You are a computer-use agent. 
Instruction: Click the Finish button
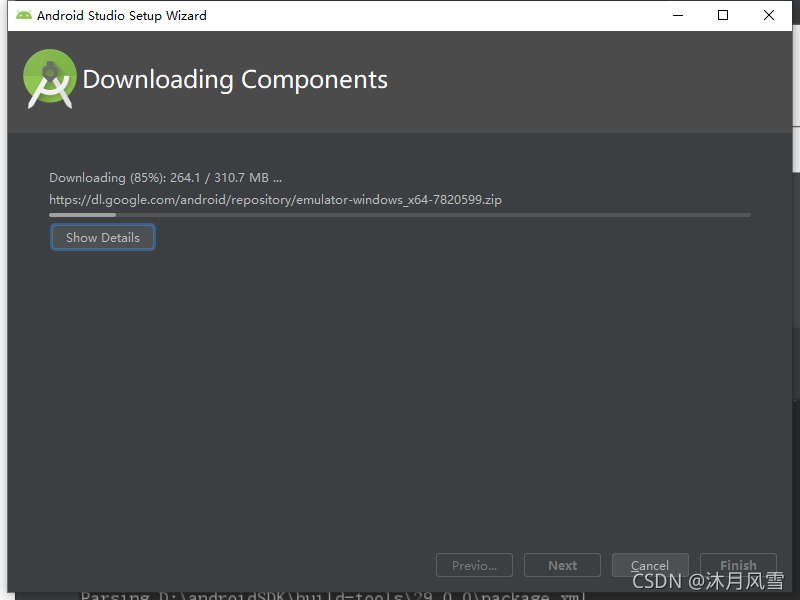(738, 565)
